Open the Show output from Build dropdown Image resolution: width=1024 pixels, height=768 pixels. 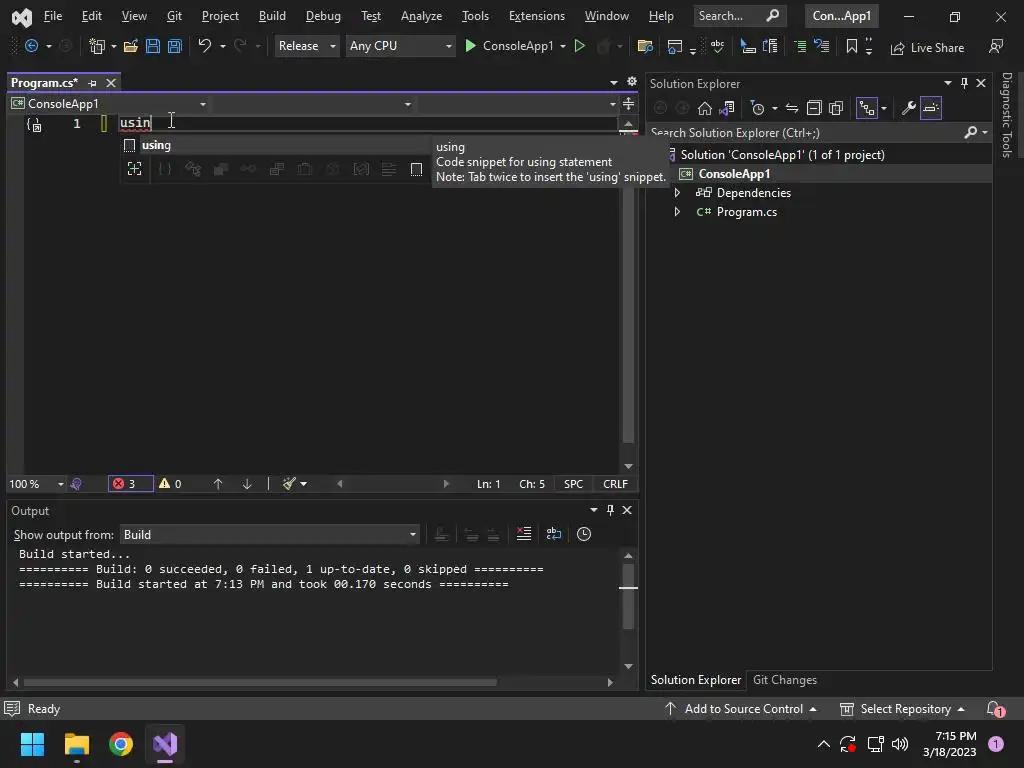pyautogui.click(x=270, y=535)
